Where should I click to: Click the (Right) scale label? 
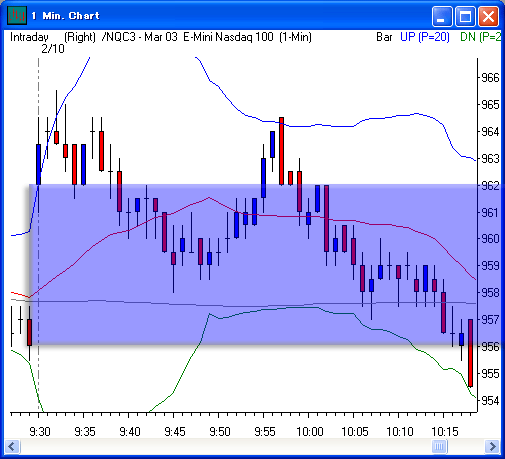pyautogui.click(x=80, y=37)
